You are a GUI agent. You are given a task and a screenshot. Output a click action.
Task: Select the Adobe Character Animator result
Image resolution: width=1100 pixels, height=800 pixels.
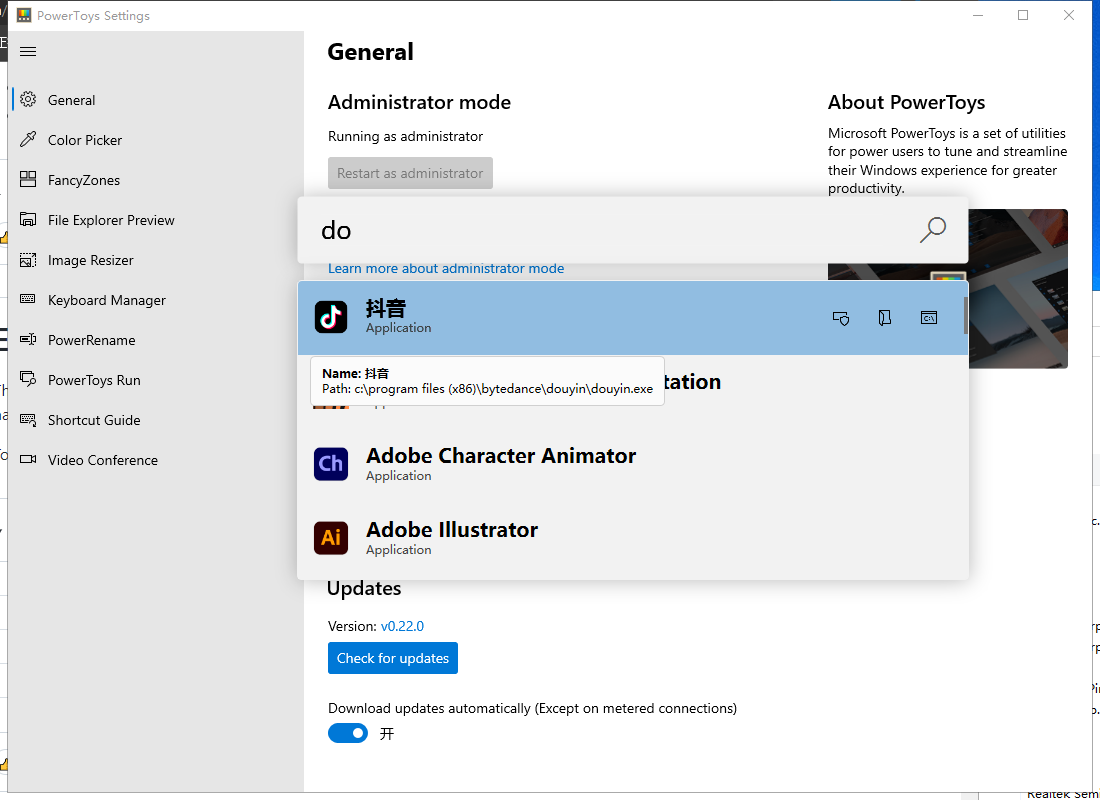633,463
